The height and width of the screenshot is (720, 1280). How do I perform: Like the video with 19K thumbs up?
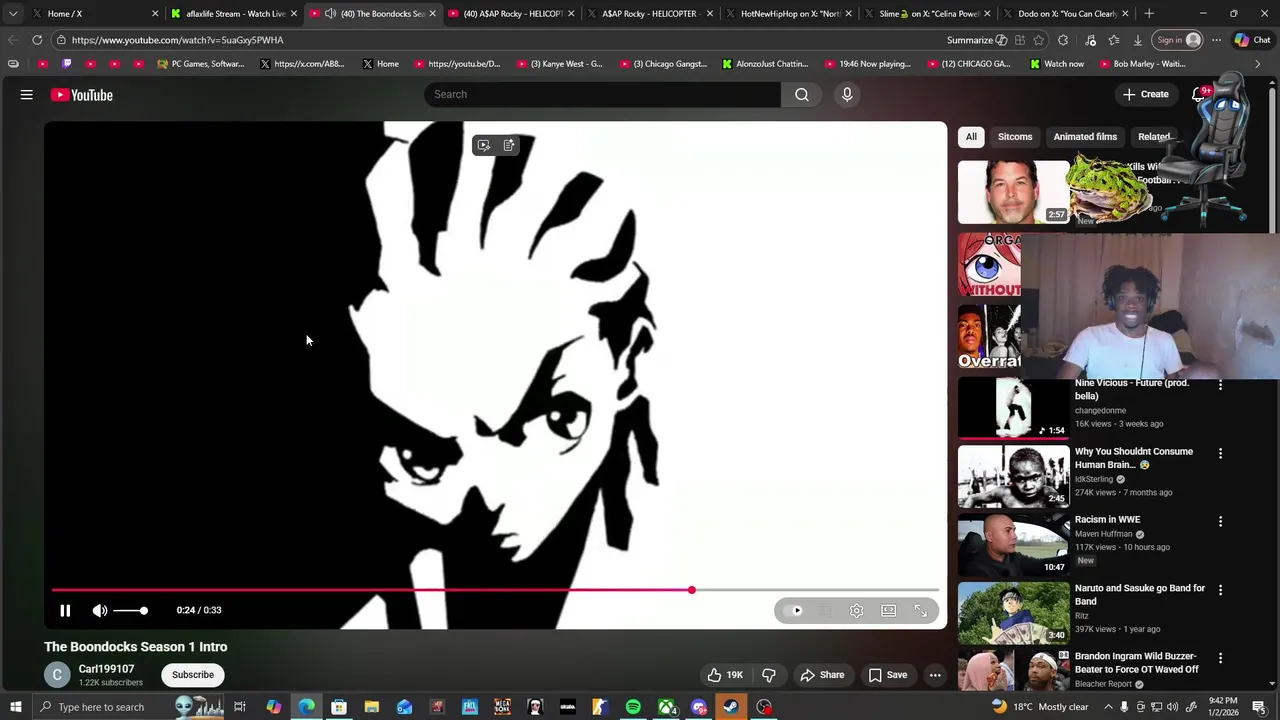point(726,675)
